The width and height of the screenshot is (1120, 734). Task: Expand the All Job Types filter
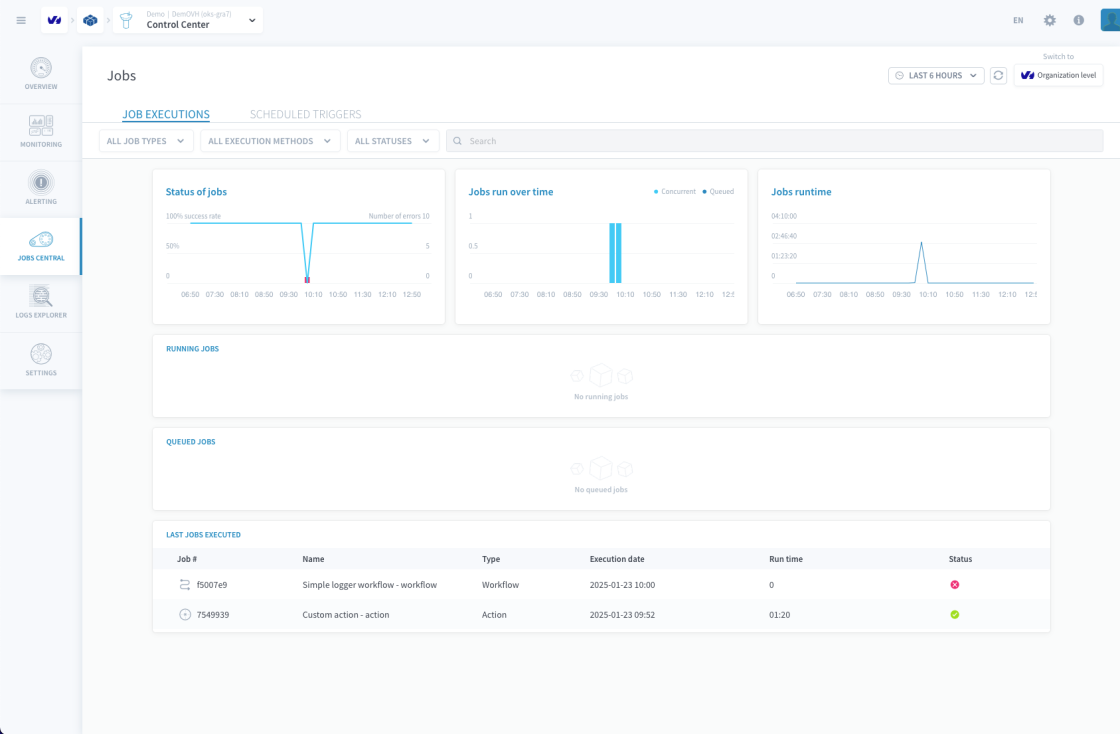[x=146, y=141]
